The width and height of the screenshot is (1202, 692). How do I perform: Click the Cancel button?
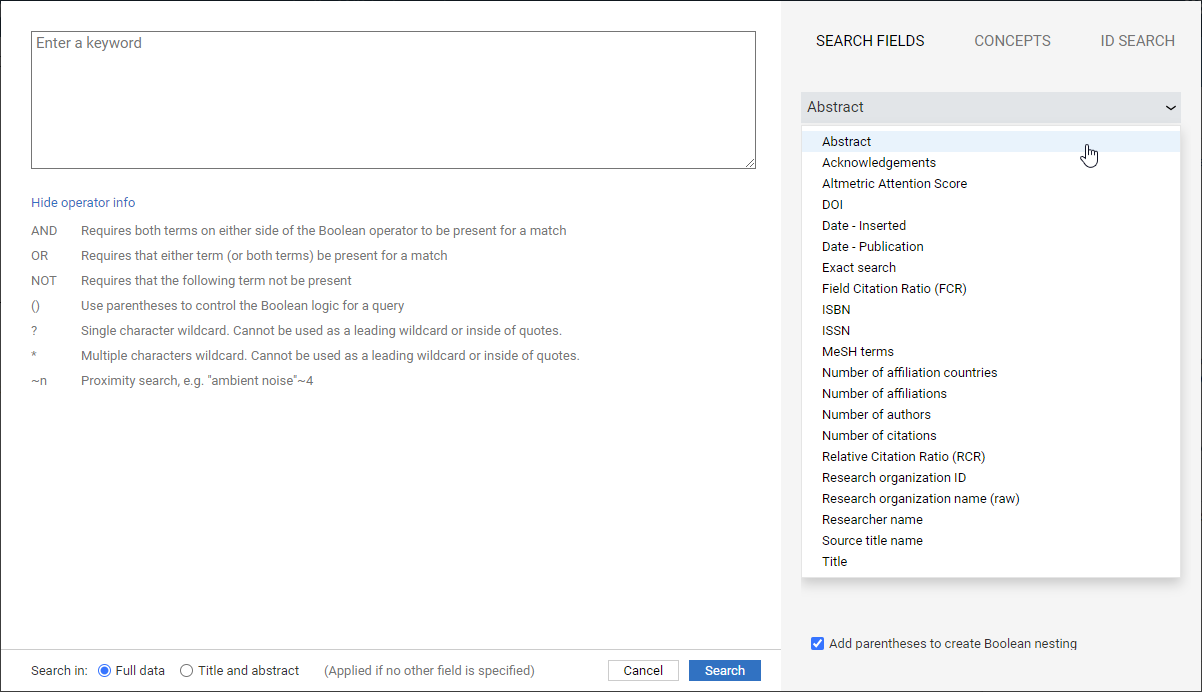click(643, 671)
